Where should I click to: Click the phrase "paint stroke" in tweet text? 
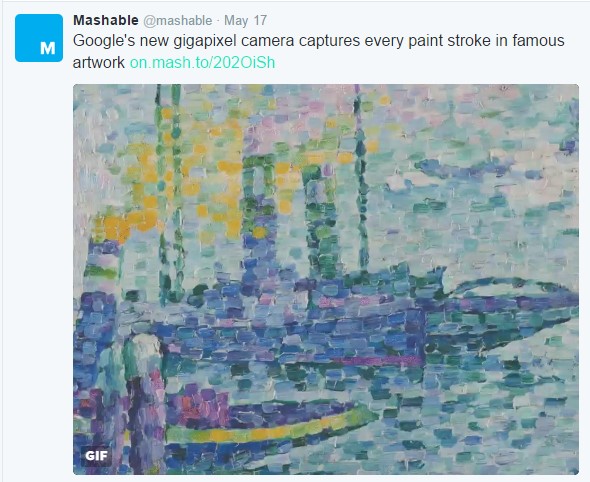pyautogui.click(x=449, y=41)
